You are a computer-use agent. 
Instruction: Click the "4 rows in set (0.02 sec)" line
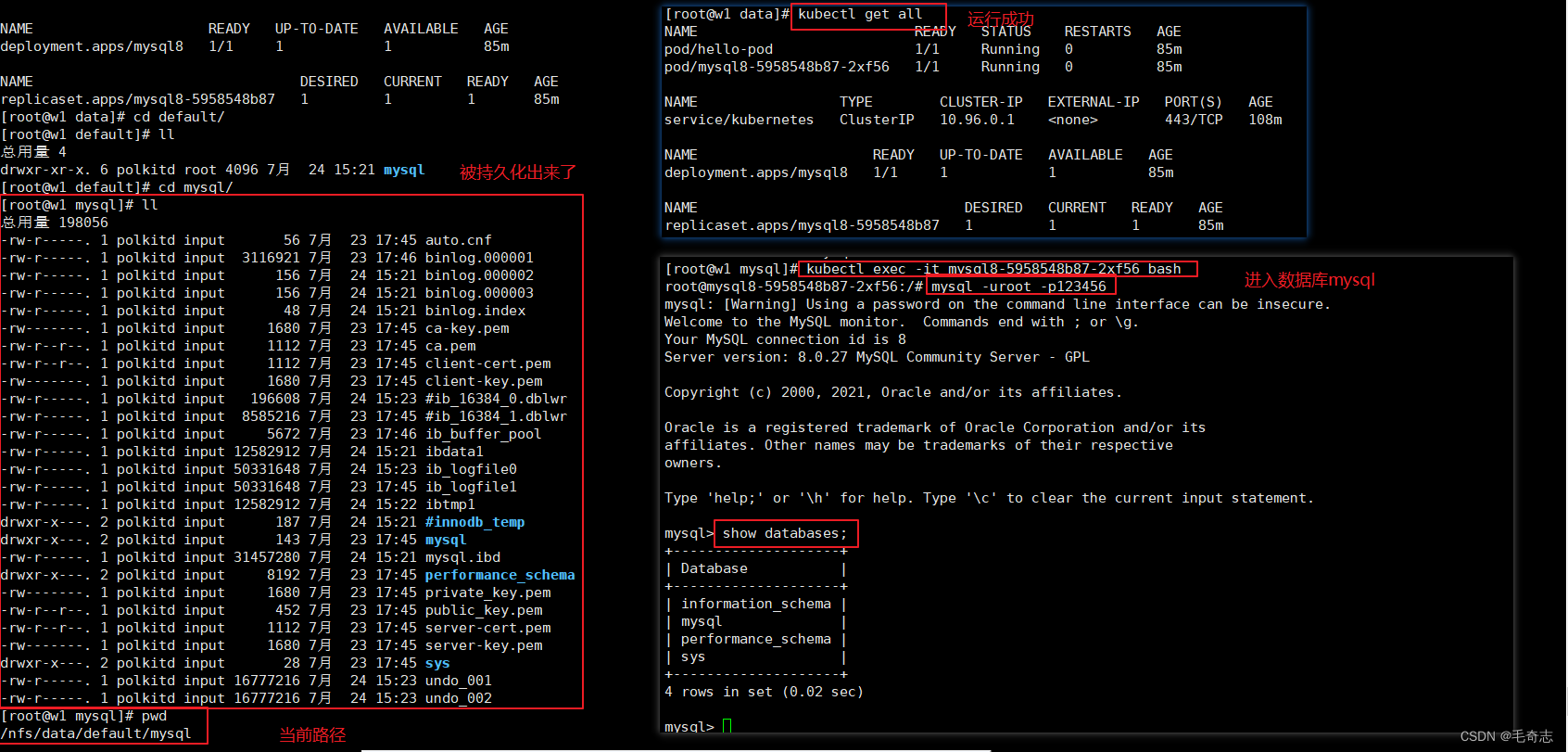764,692
